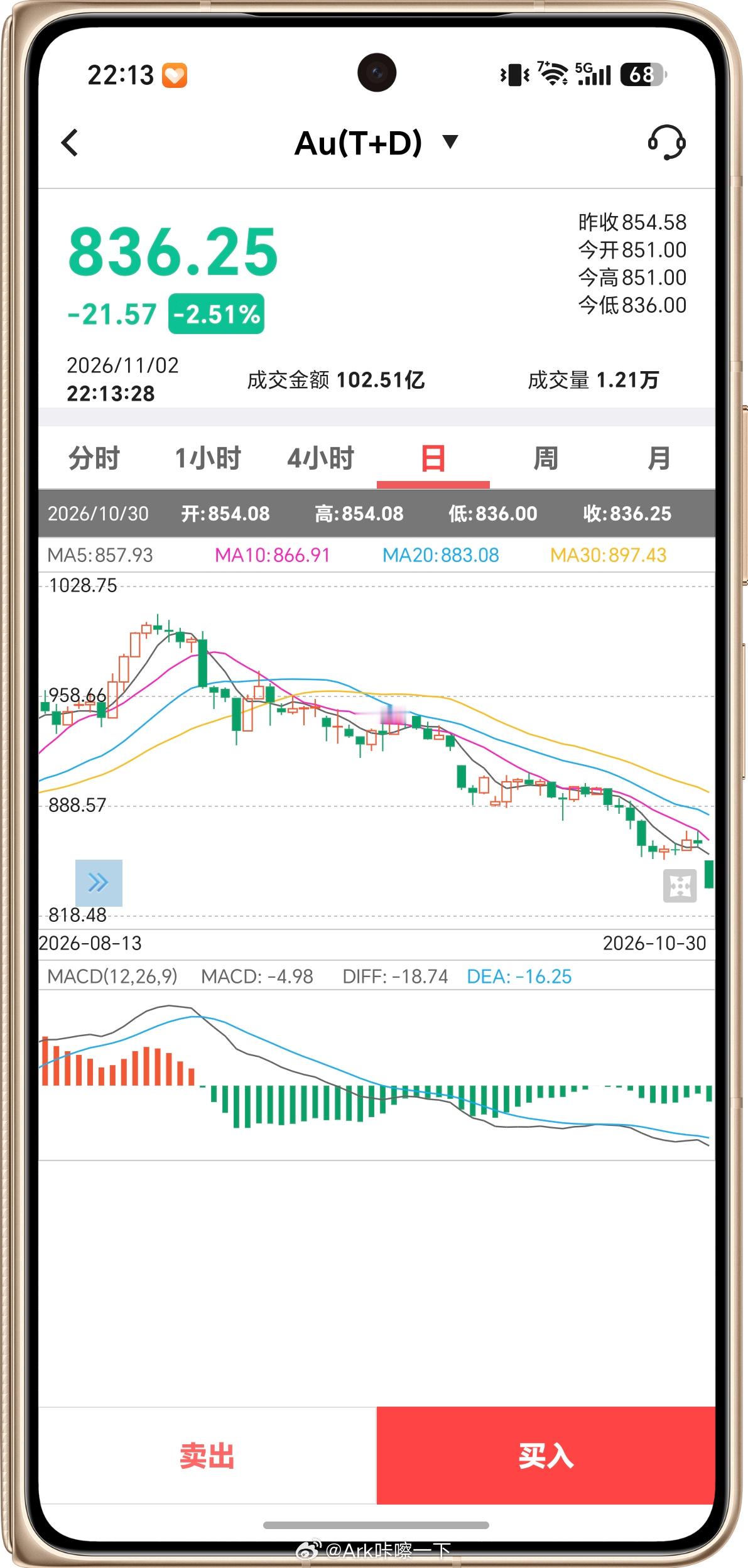Viewport: 748px width, 1568px height.
Task: Switch to 周 weekly tab
Action: tap(546, 458)
